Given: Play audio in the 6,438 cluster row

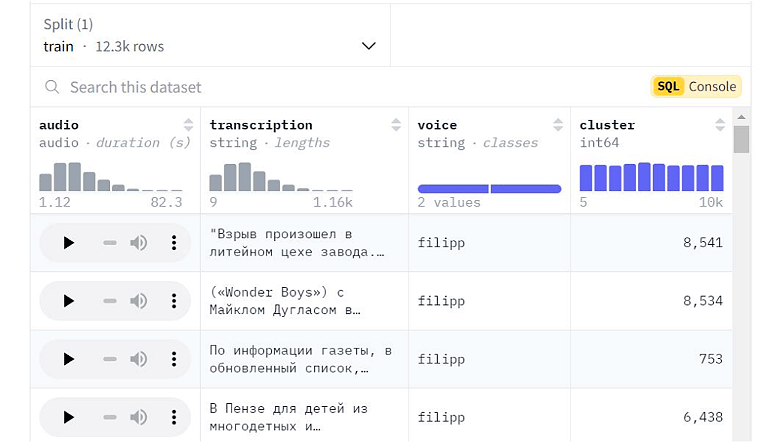Looking at the screenshot, I should (x=68, y=417).
